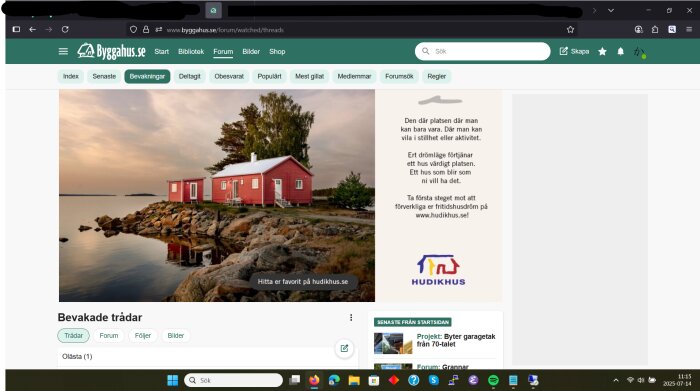Open taskbar clock showing 11:15
Image resolution: width=700 pixels, height=391 pixels.
(677, 380)
